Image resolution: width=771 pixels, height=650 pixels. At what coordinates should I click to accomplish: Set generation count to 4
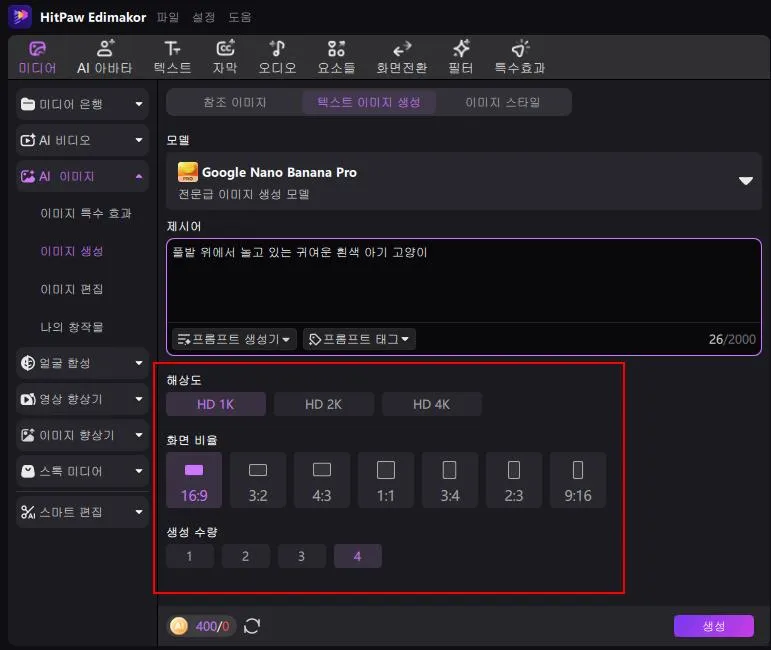(x=357, y=556)
